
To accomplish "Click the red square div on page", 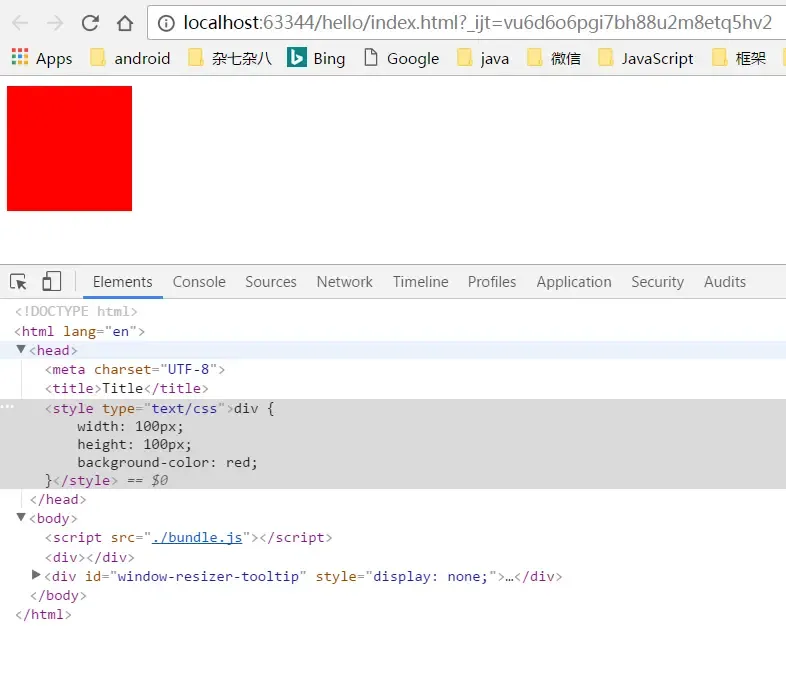I will (69, 148).
